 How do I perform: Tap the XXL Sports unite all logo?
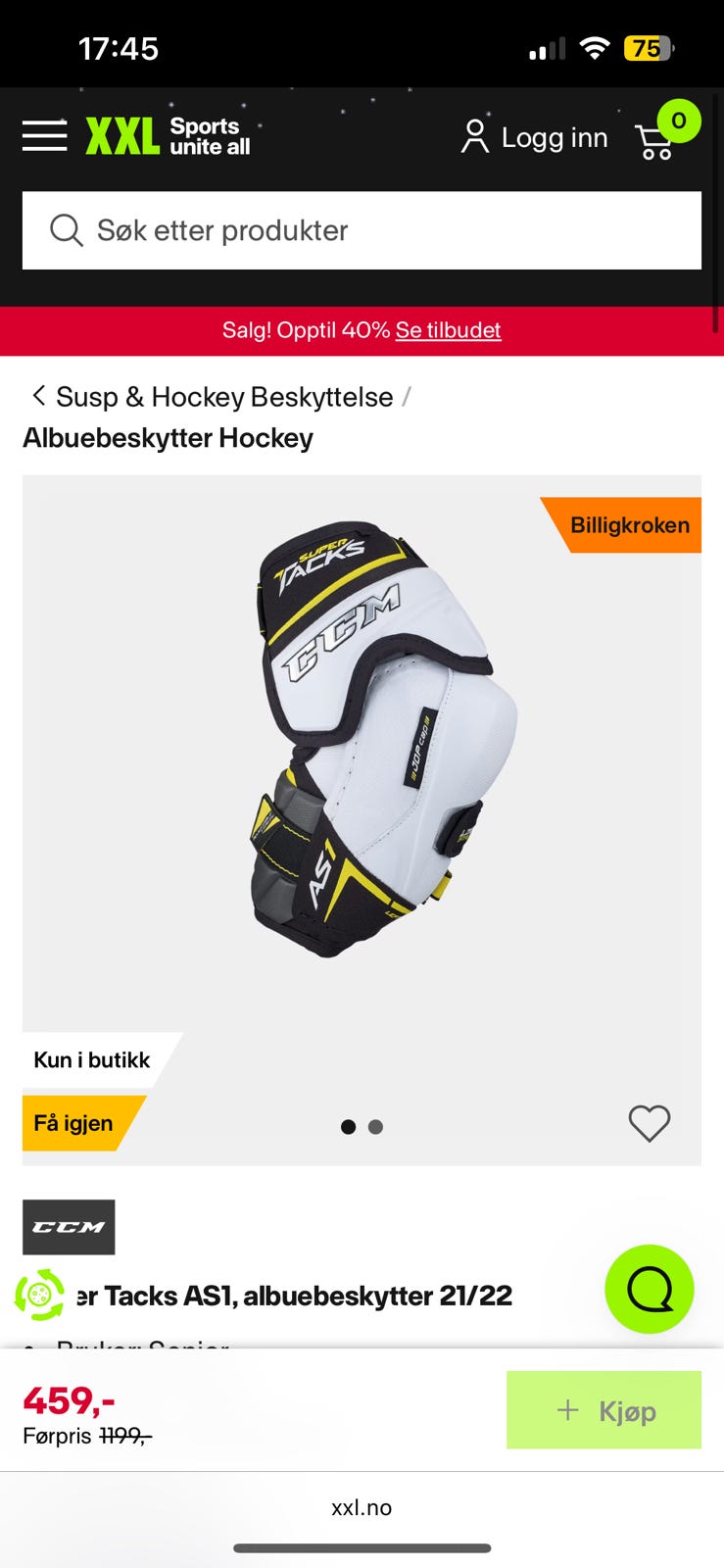click(x=168, y=136)
